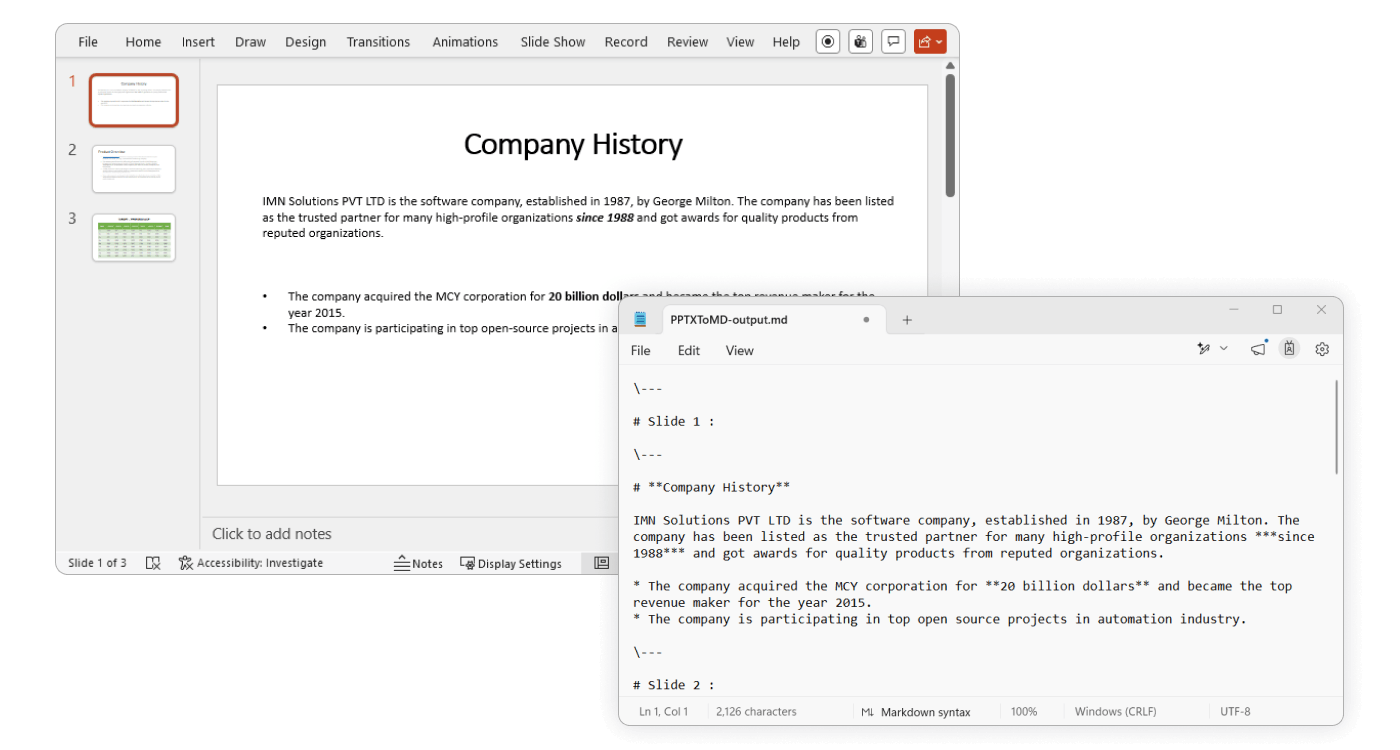
Task: Click the '20 billion dollars' bold text on the slide
Action: 593,296
